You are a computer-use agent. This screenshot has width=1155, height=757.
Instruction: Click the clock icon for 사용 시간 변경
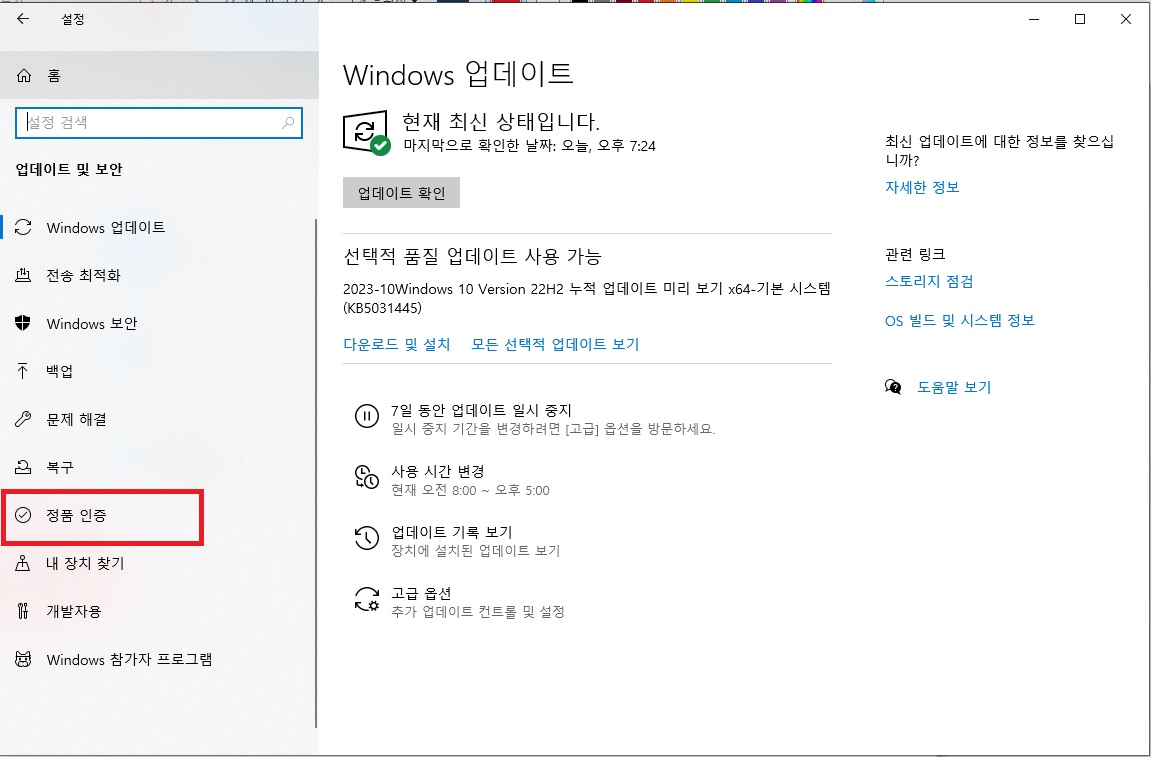366,477
